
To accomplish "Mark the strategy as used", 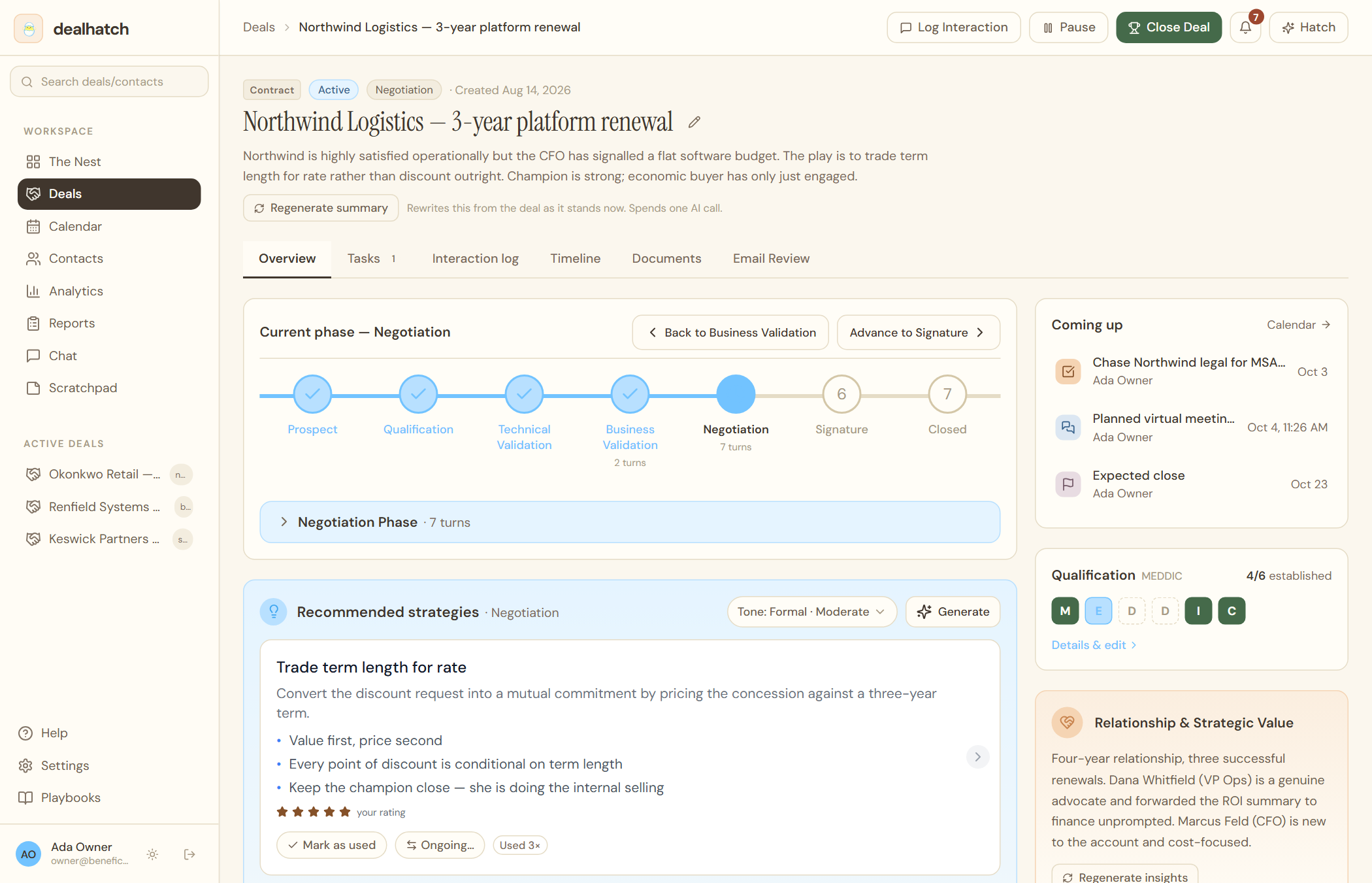I will click(332, 845).
